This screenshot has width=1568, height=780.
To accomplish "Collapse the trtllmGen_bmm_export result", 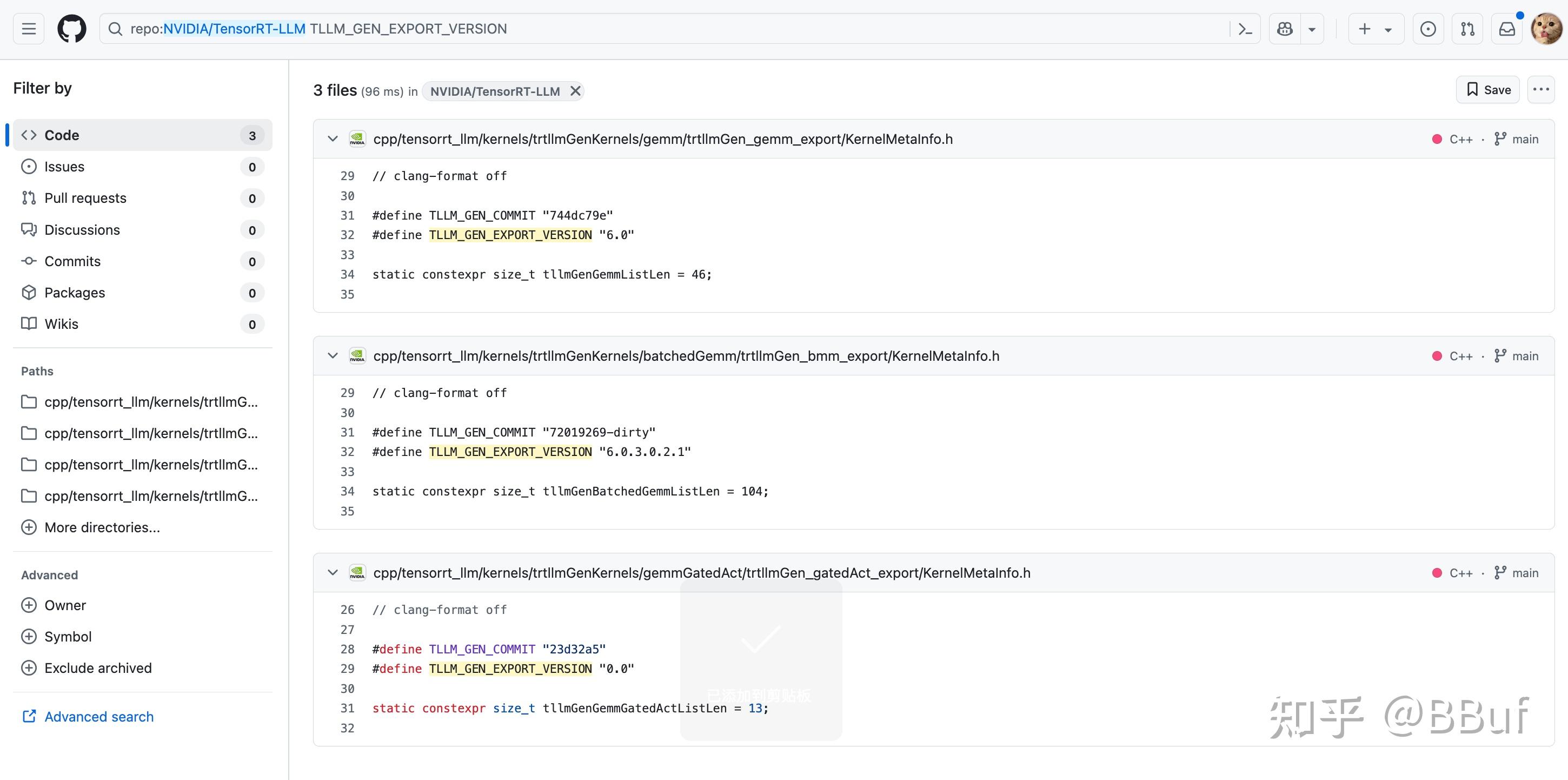I will click(x=333, y=355).
